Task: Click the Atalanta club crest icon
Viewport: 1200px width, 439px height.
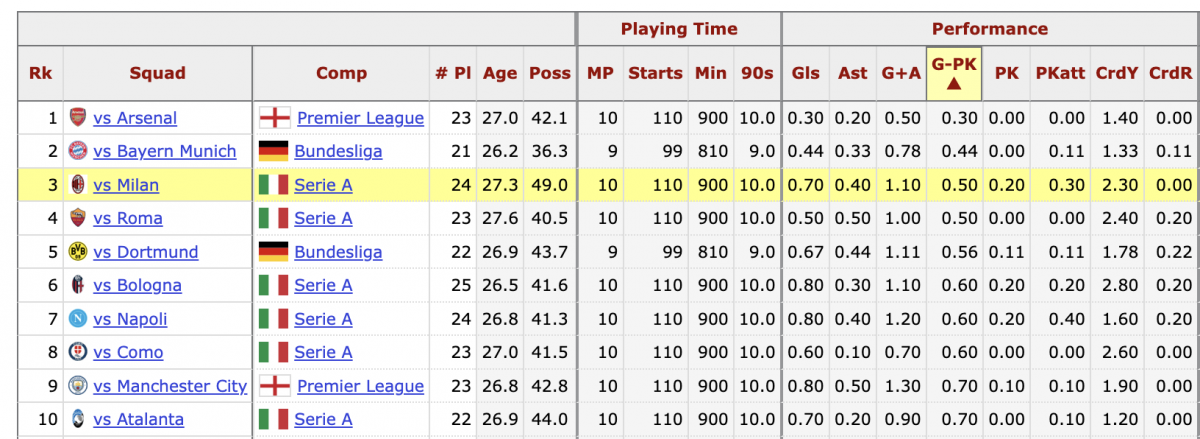Action: coord(78,420)
